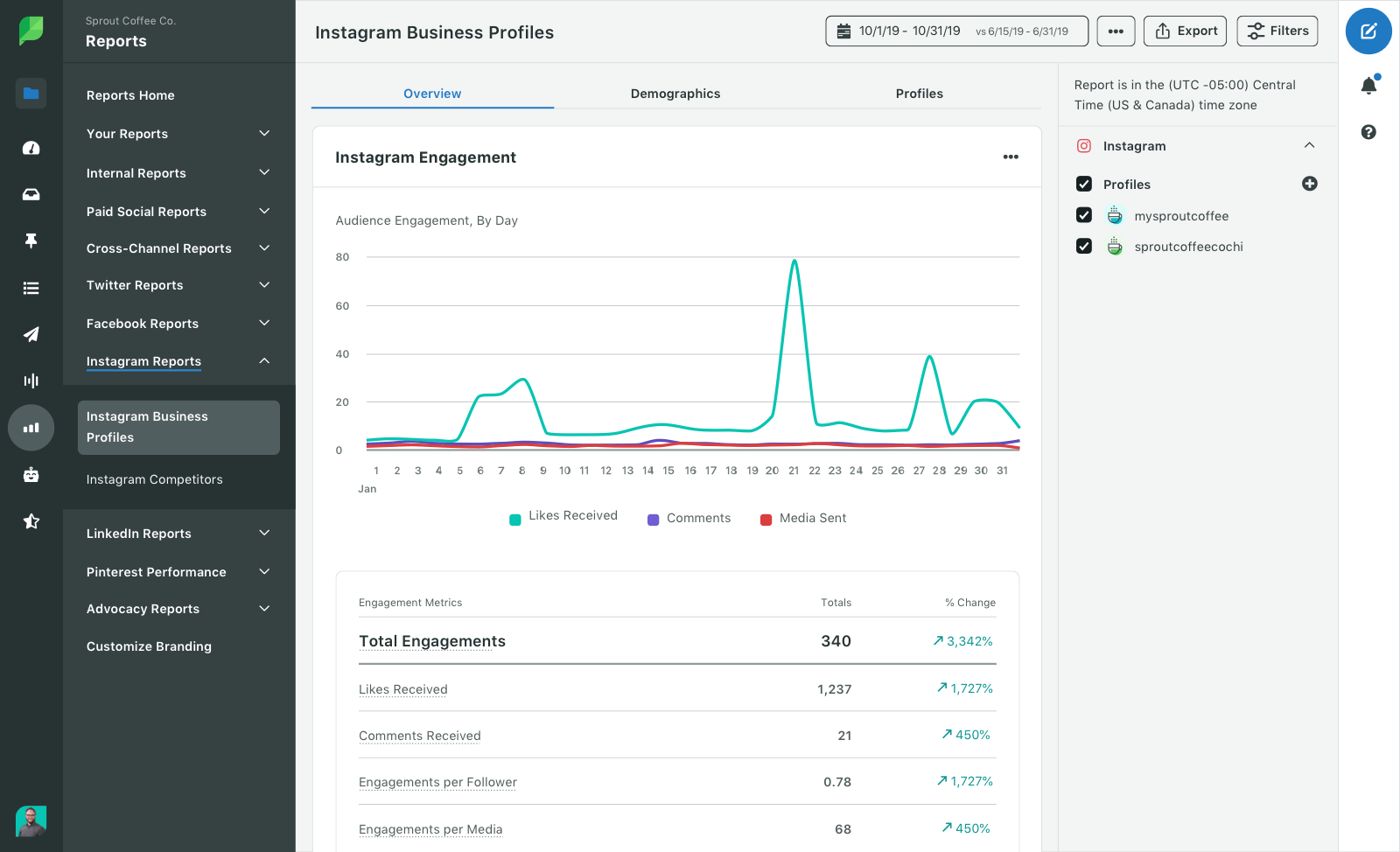Click the Sprout Social leaf logo
This screenshot has height=852, width=1400.
pos(31,31)
